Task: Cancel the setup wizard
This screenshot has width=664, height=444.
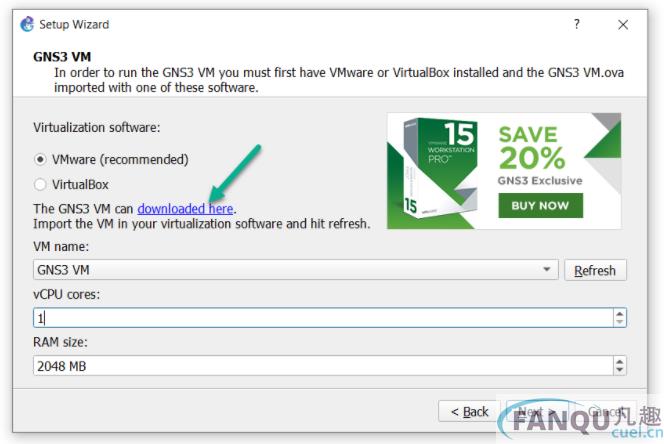Action: (x=606, y=411)
